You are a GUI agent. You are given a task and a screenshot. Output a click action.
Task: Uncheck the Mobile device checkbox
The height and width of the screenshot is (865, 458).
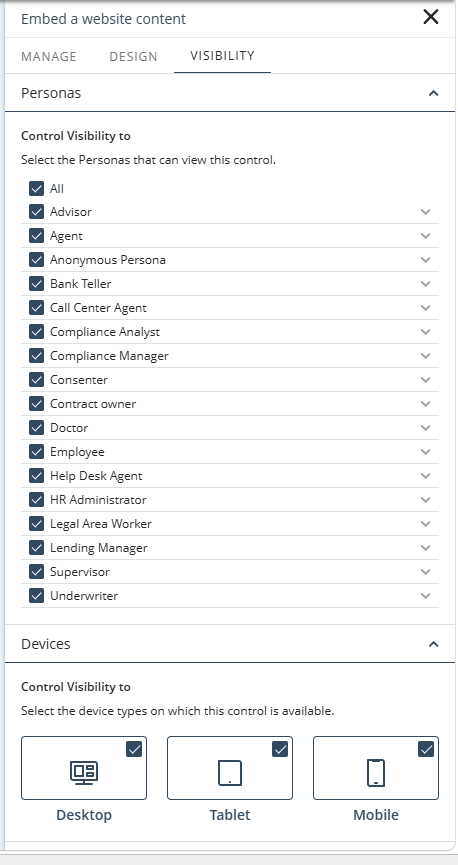[x=426, y=749]
